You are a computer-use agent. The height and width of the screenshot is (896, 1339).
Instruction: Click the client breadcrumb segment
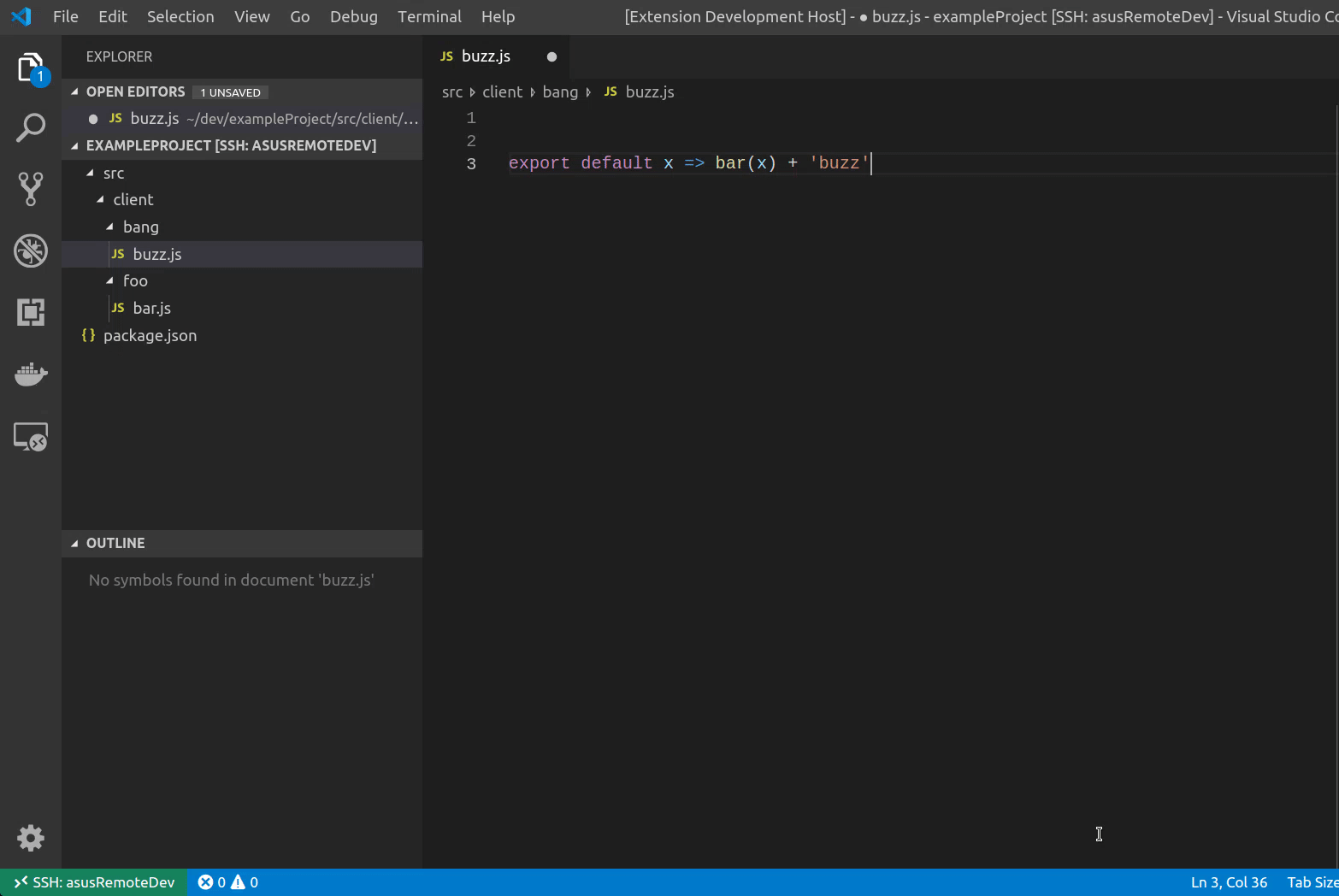502,91
